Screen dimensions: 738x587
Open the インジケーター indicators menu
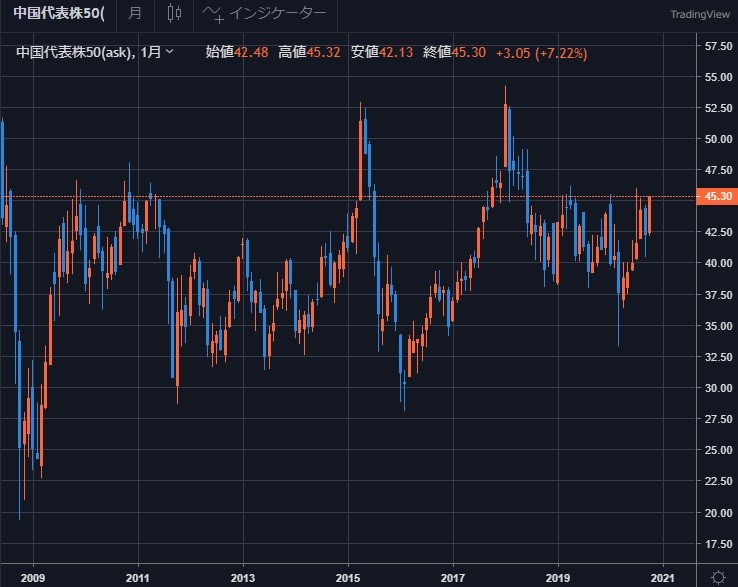265,14
